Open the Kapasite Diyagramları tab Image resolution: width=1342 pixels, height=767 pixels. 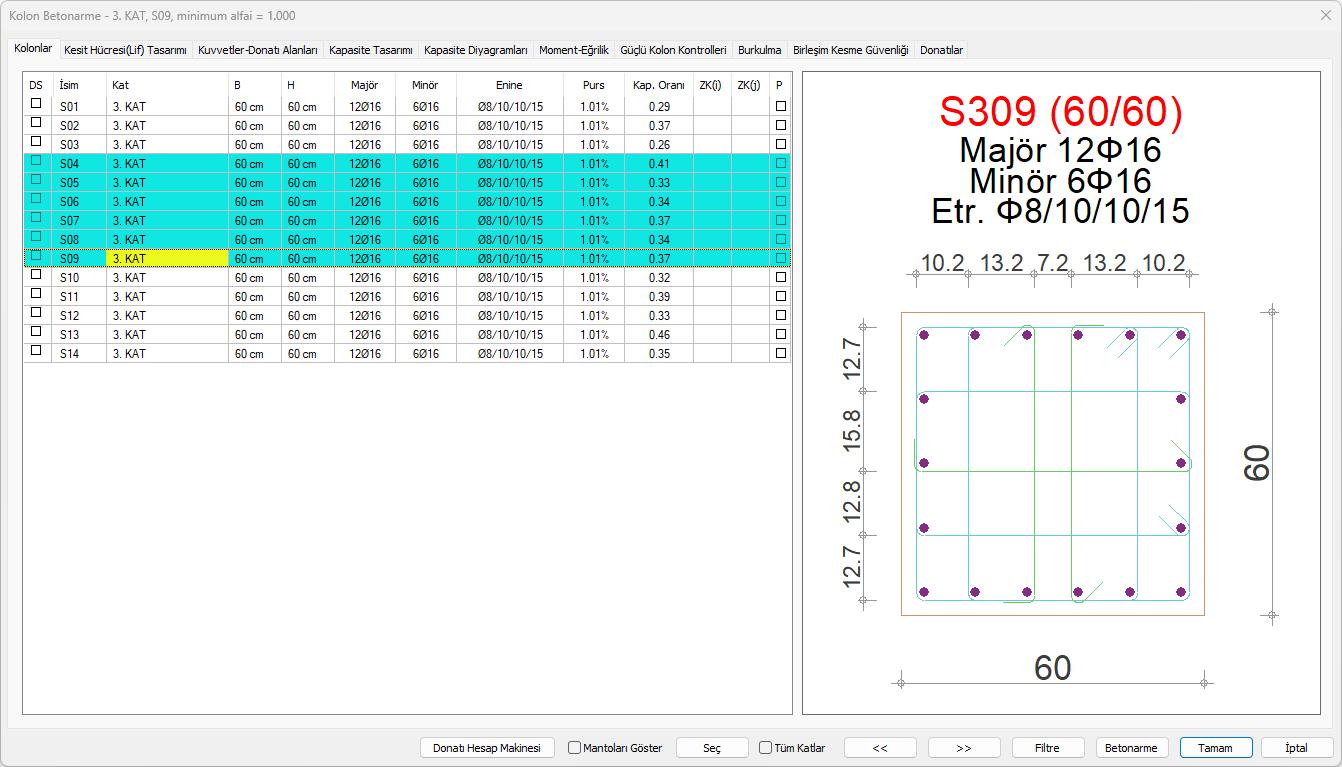point(475,49)
